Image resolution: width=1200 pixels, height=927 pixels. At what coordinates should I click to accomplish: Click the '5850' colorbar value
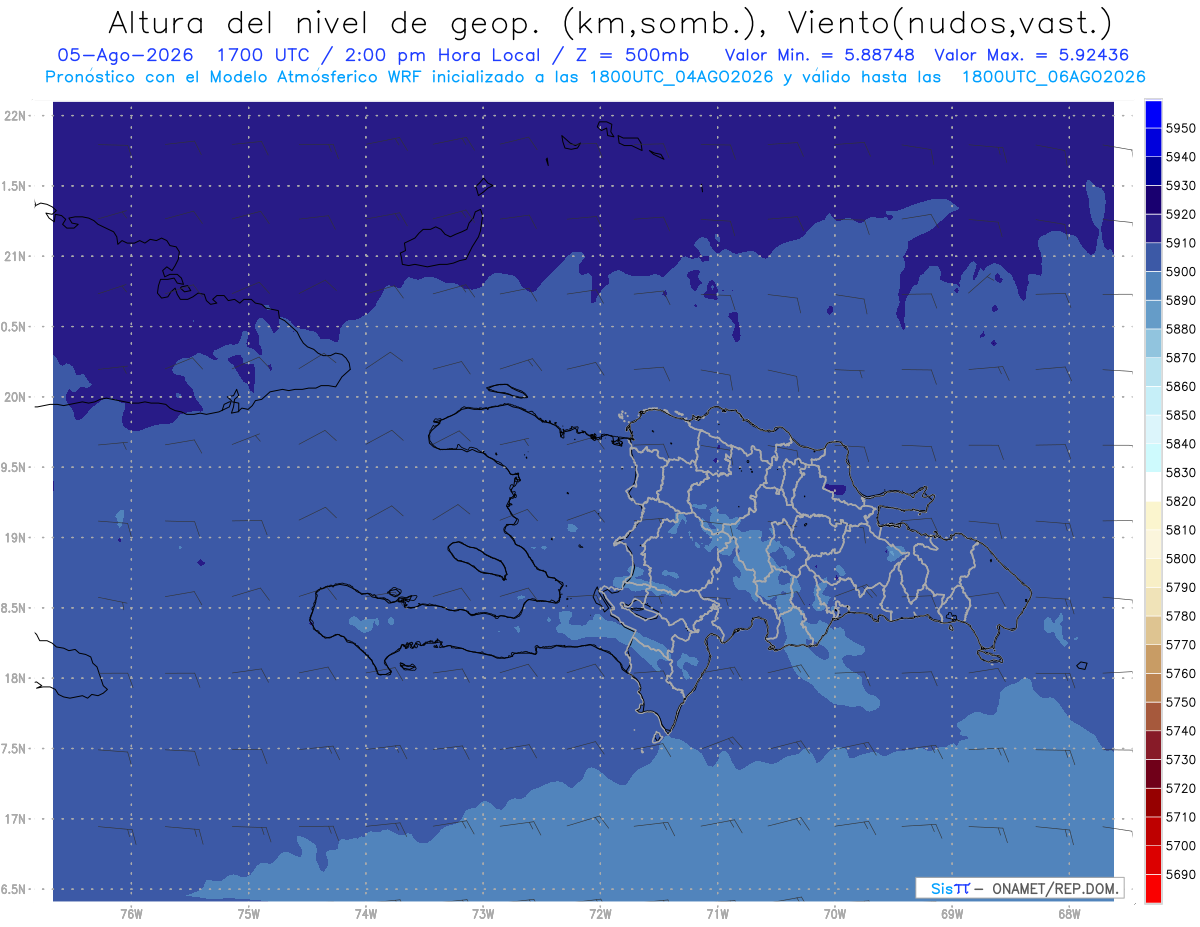coord(1180,415)
